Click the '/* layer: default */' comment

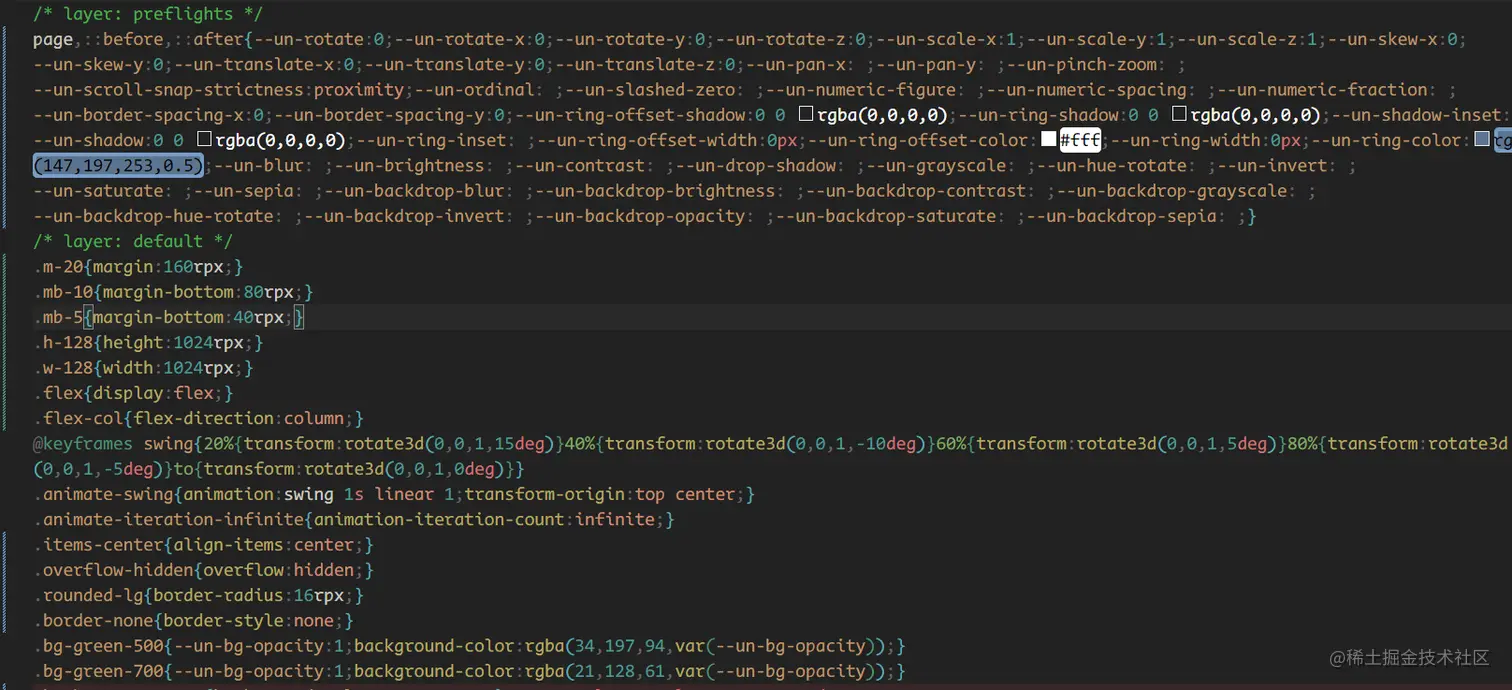coord(133,241)
